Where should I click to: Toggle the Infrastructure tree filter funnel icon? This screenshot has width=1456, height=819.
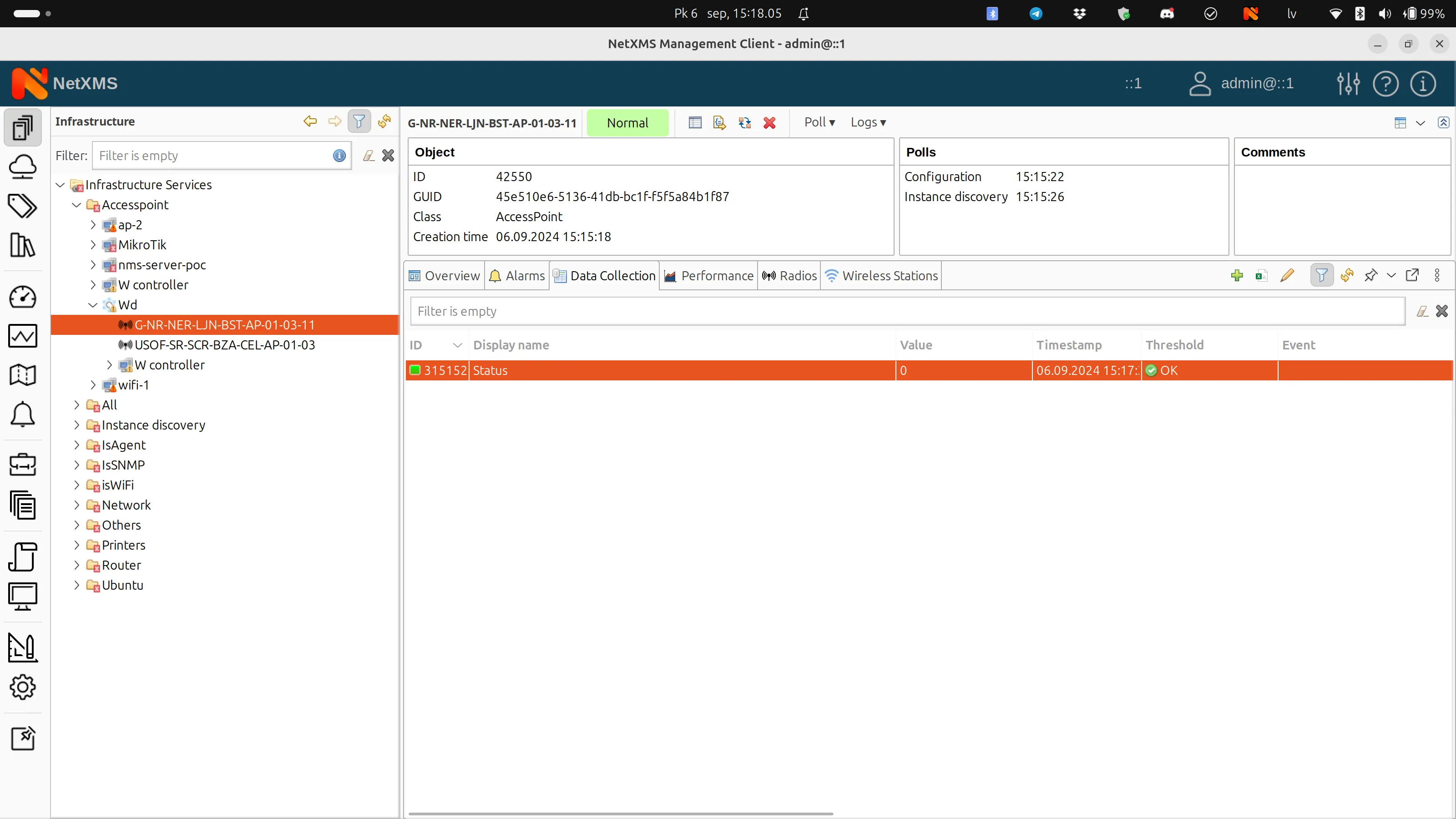(359, 121)
